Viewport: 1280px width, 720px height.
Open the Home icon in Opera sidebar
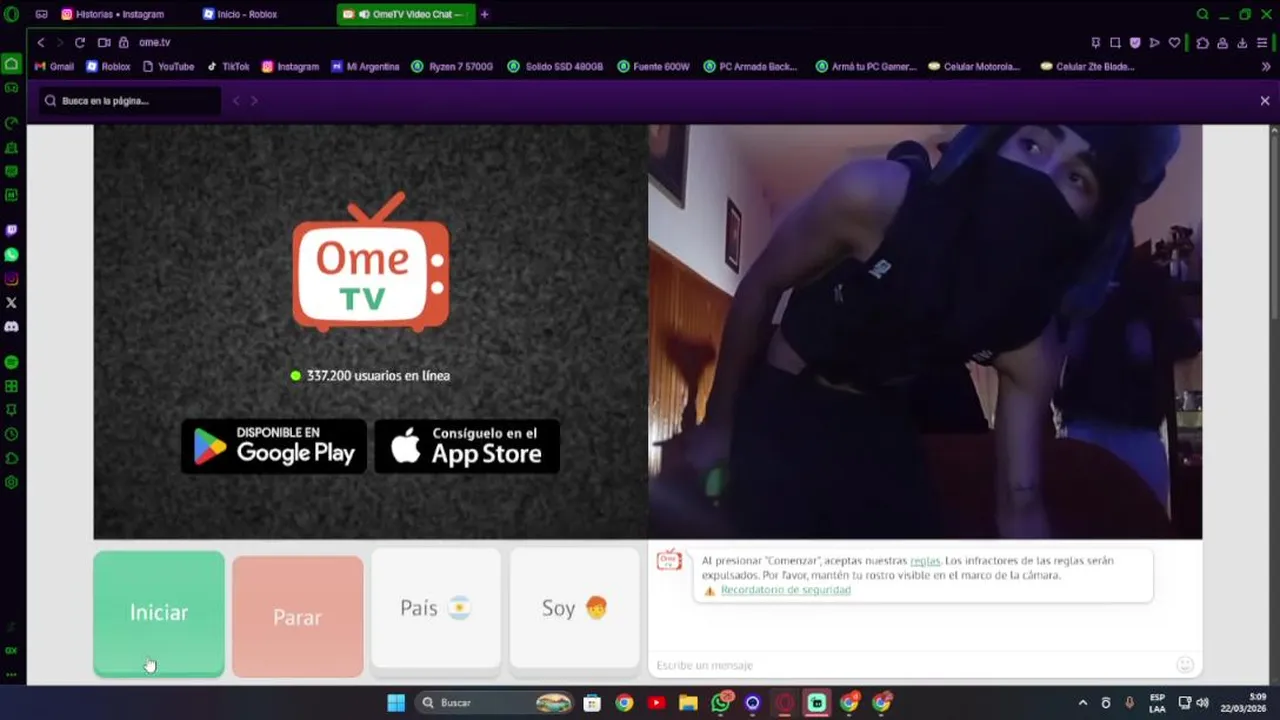point(12,63)
